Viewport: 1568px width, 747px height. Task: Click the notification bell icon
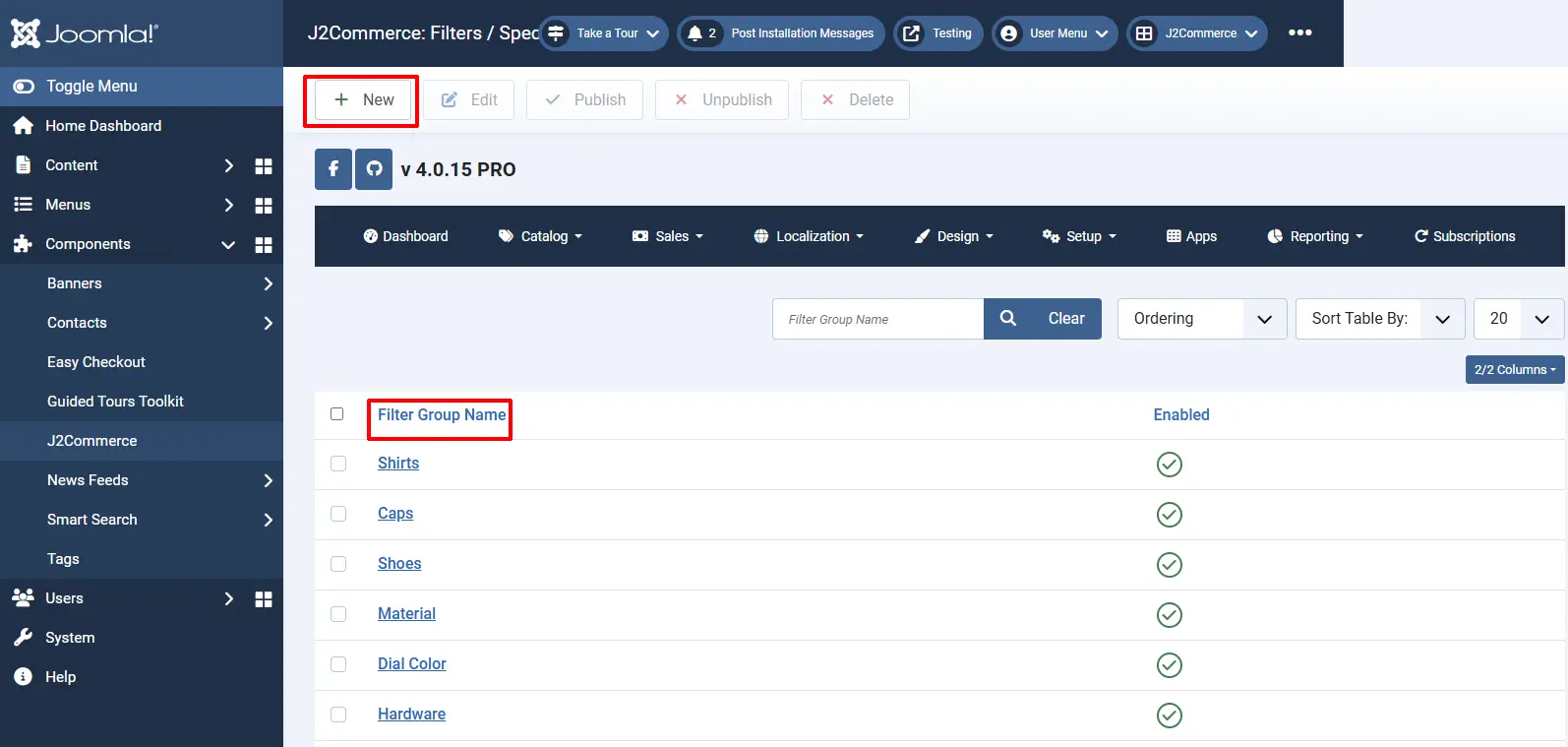[695, 33]
